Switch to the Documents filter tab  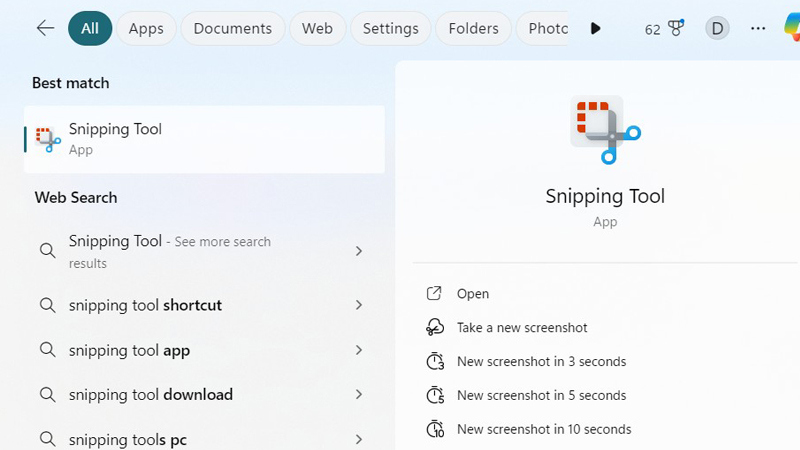pos(233,28)
